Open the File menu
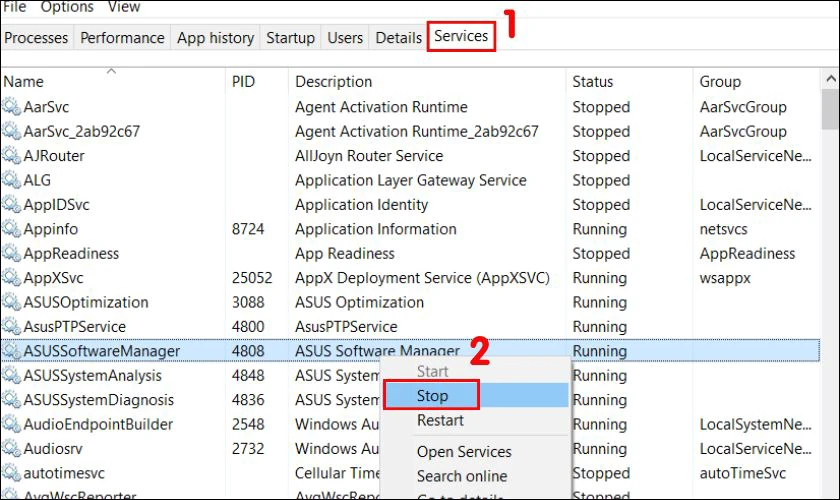Viewport: 840px width, 500px height. tap(15, 7)
